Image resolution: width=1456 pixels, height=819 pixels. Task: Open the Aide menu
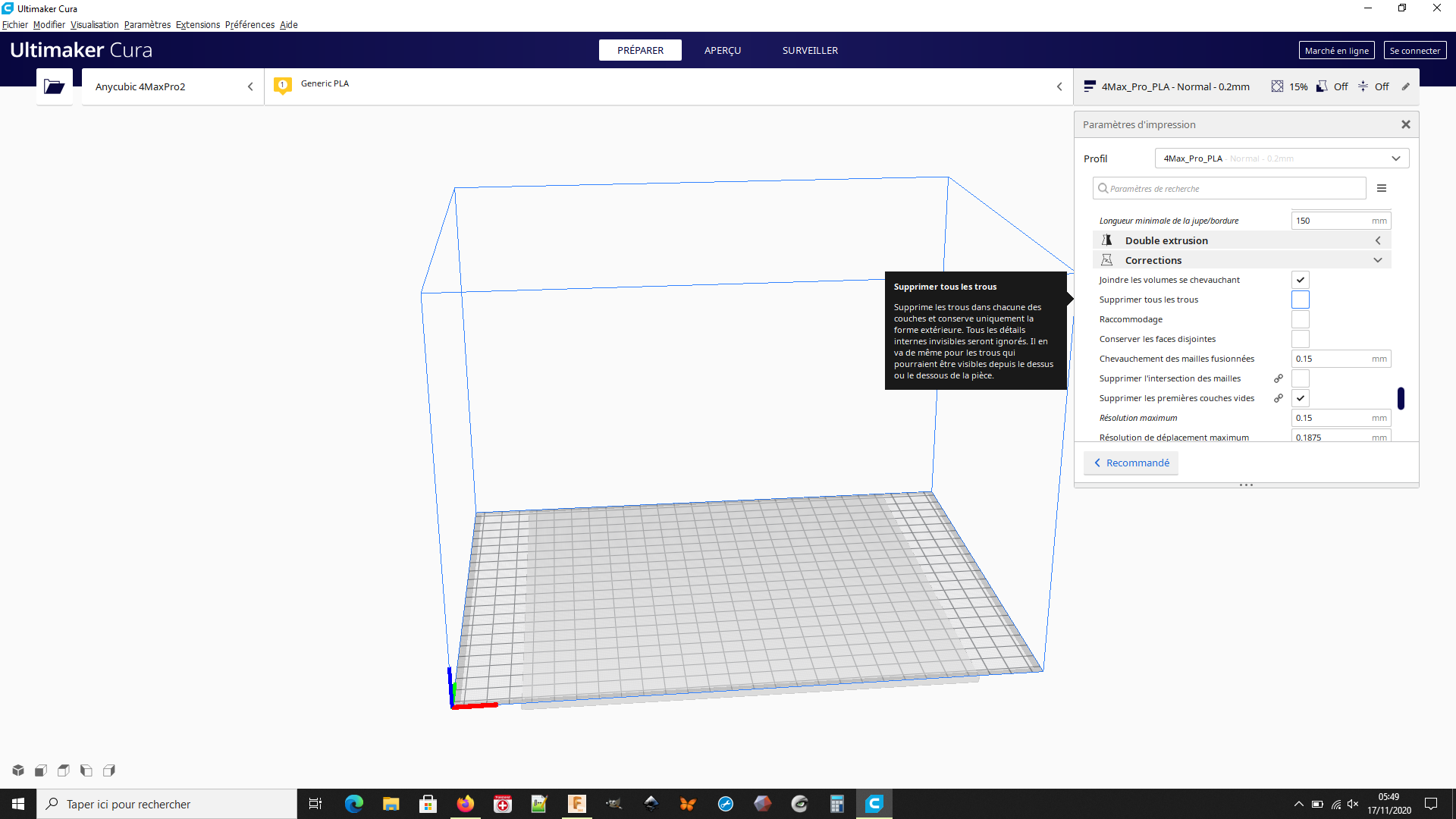coord(288,25)
